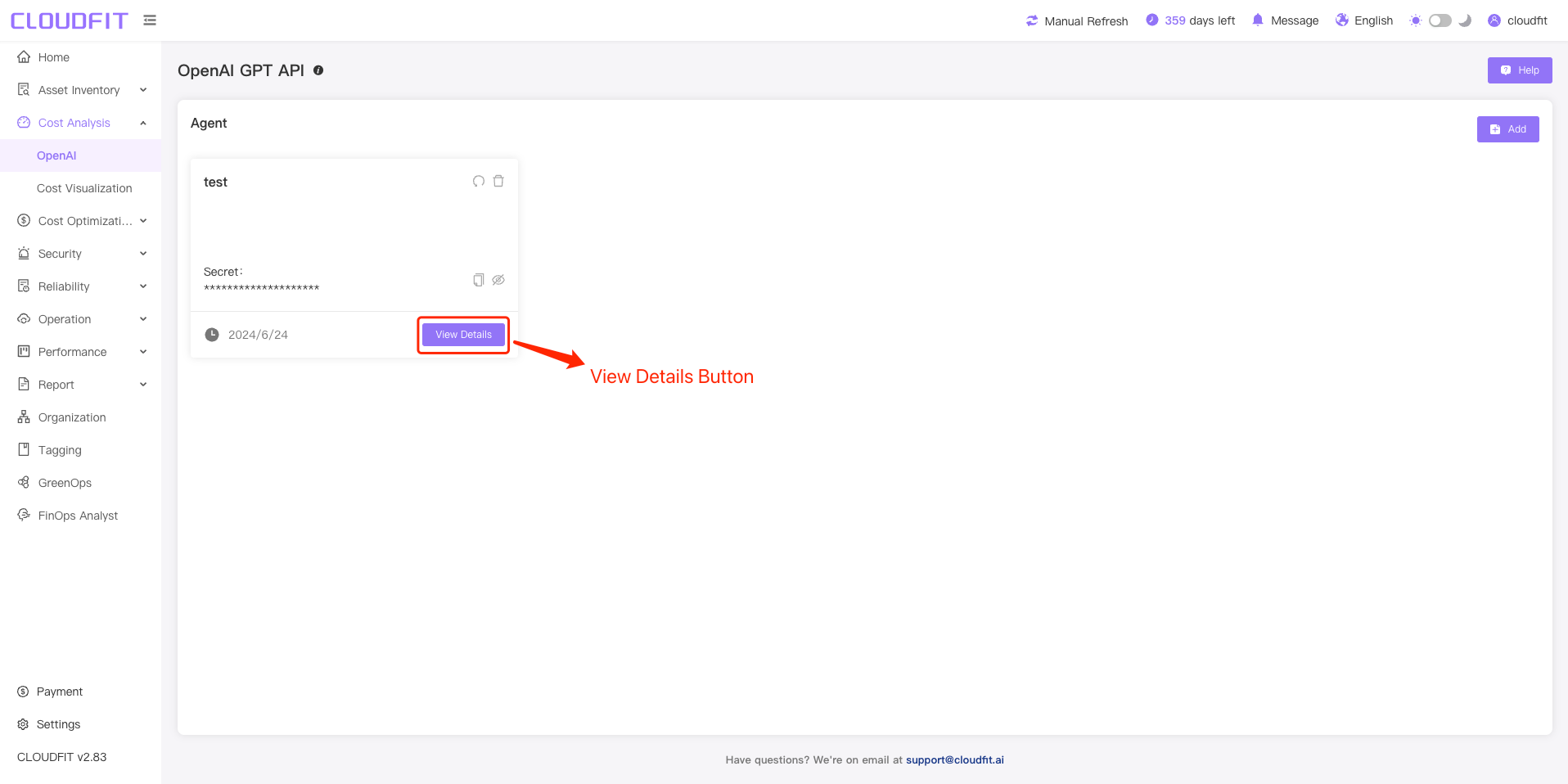Click the Cost Optimization dollar icon

[x=24, y=221]
